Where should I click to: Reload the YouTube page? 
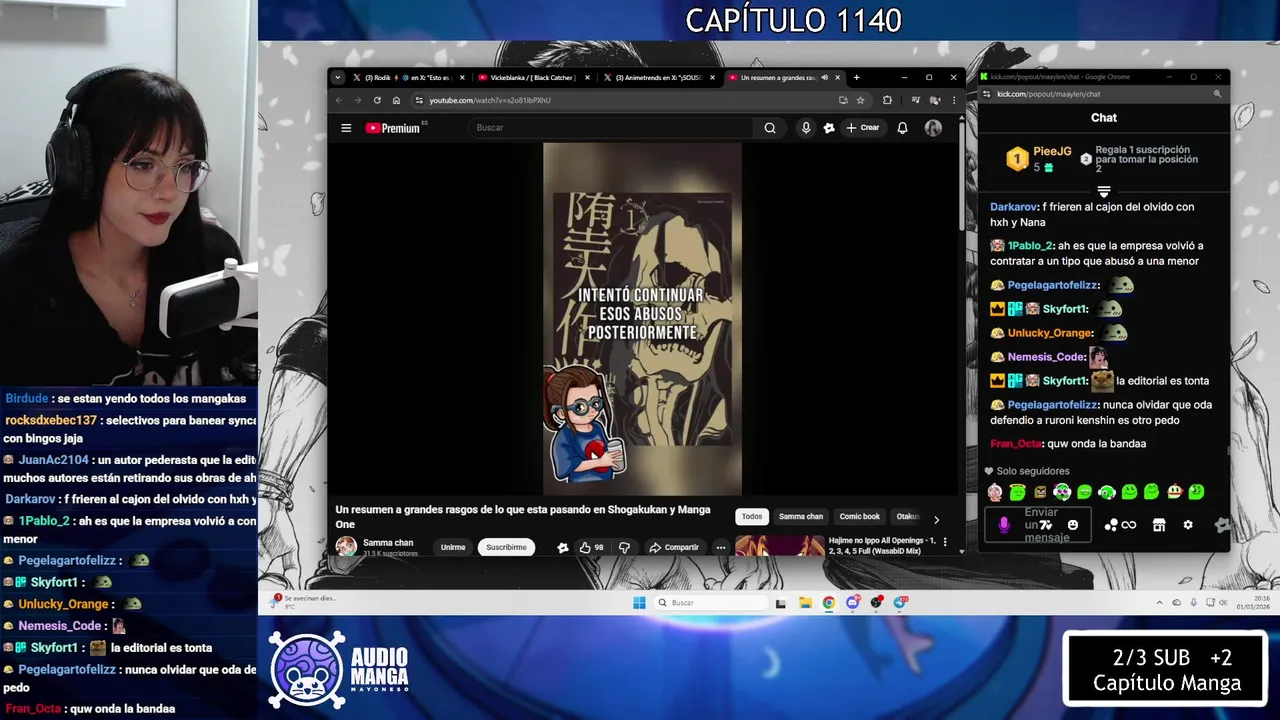point(377,100)
